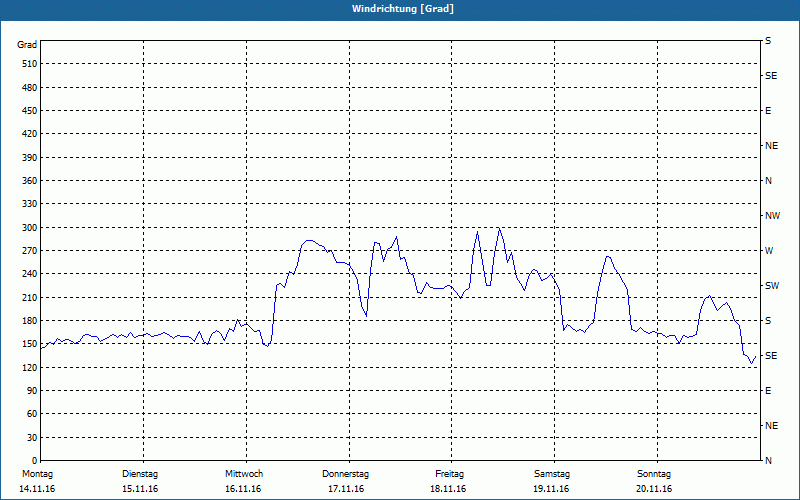Select the date 20.11.16
The width and height of the screenshot is (800, 500).
point(654,489)
